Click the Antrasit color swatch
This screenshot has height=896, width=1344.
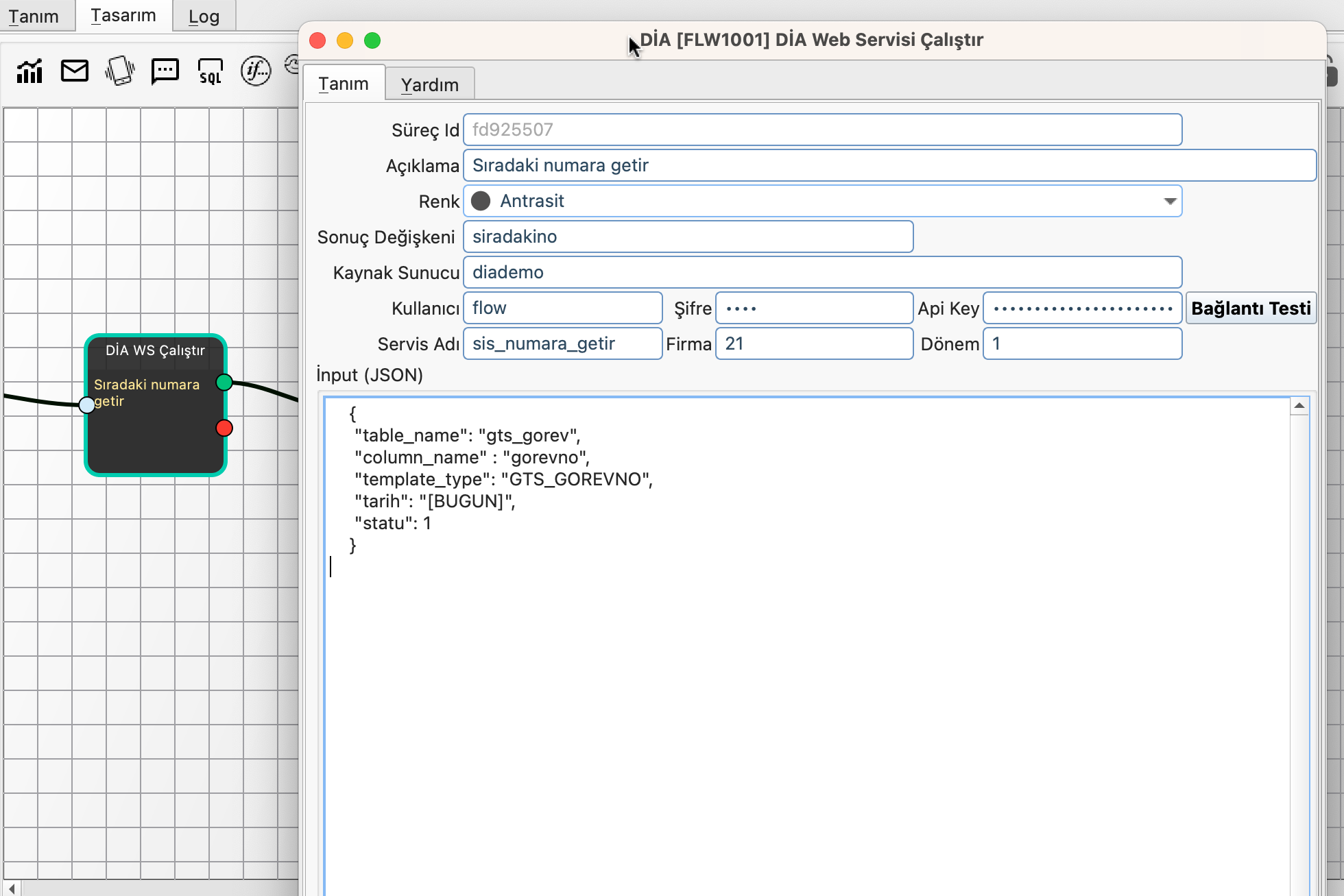(x=481, y=201)
